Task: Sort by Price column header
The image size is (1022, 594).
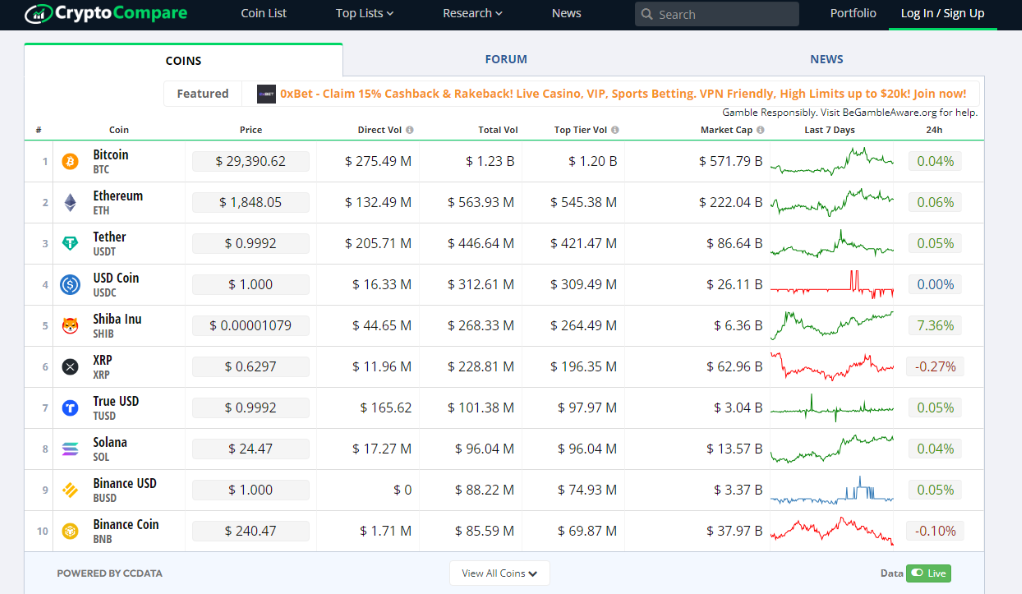Action: click(x=251, y=130)
